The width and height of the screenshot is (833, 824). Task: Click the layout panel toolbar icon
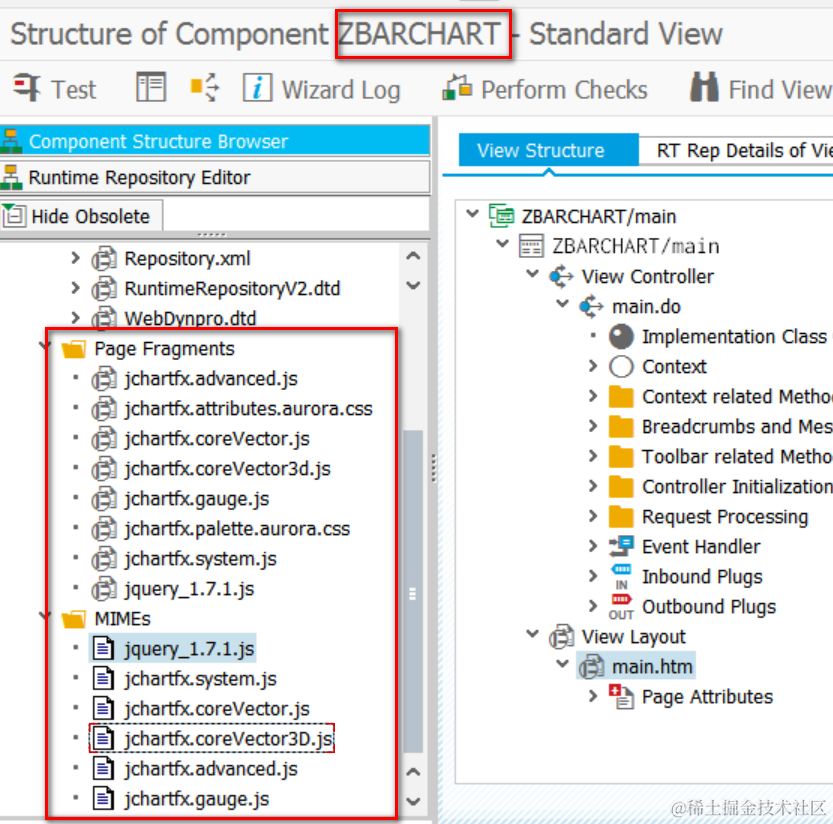(x=151, y=87)
